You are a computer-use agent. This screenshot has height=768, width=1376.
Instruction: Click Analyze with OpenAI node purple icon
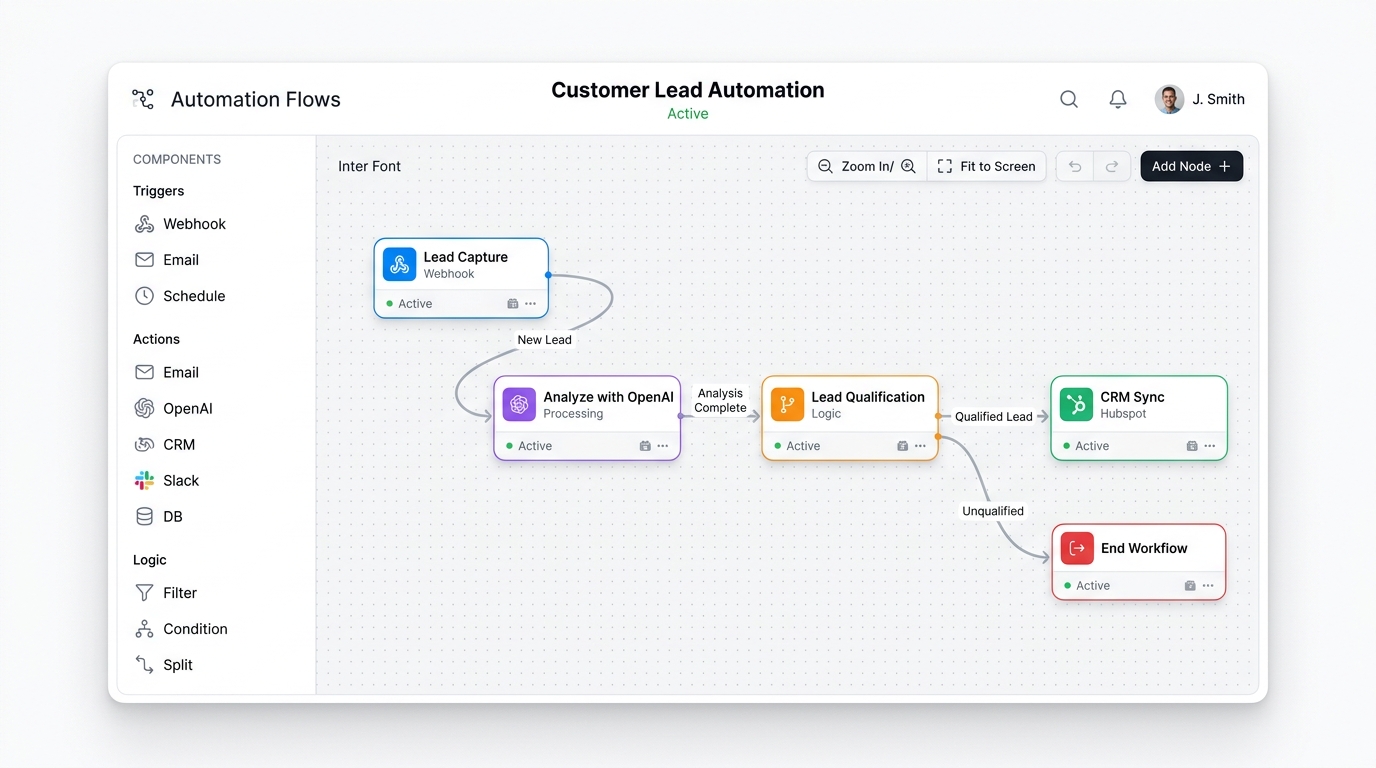519,404
